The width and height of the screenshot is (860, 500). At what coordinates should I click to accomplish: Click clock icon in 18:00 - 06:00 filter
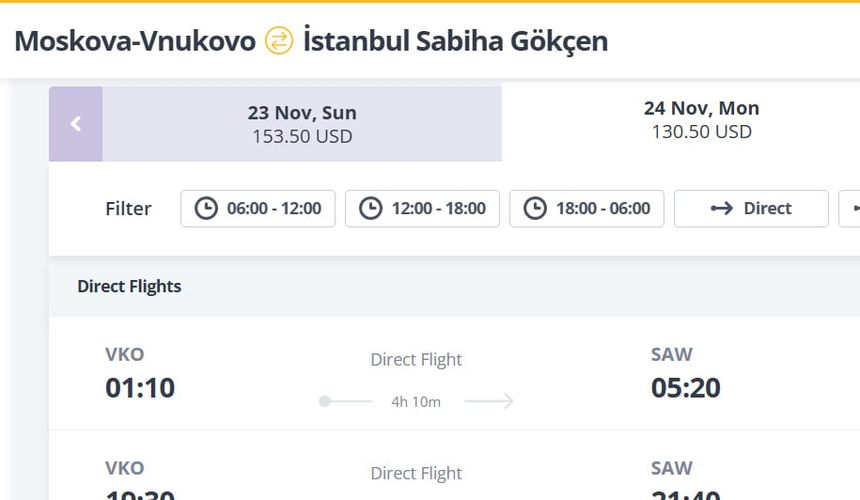(535, 208)
